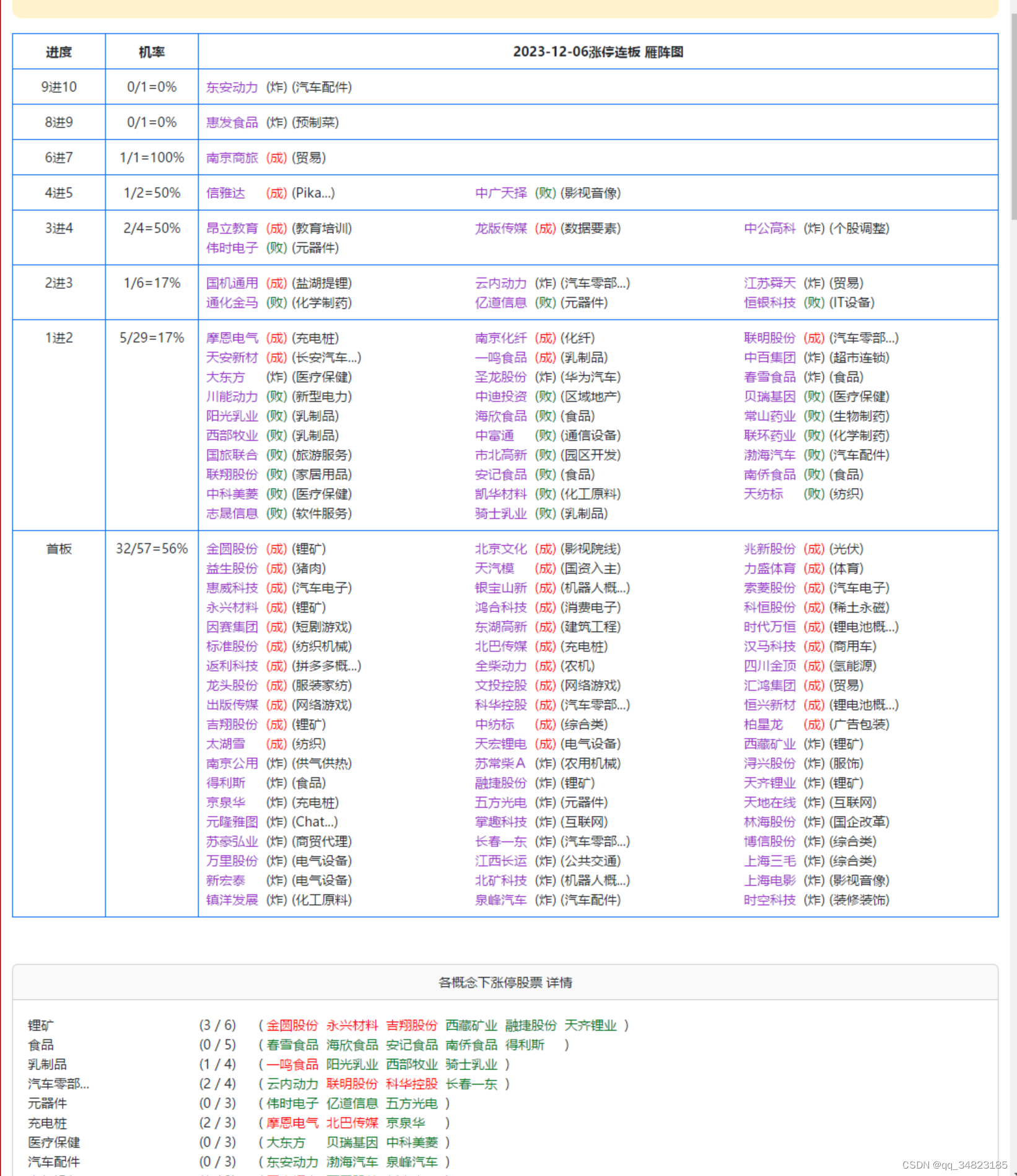
Task: Click the 上海电影 stock link
Action: click(770, 881)
